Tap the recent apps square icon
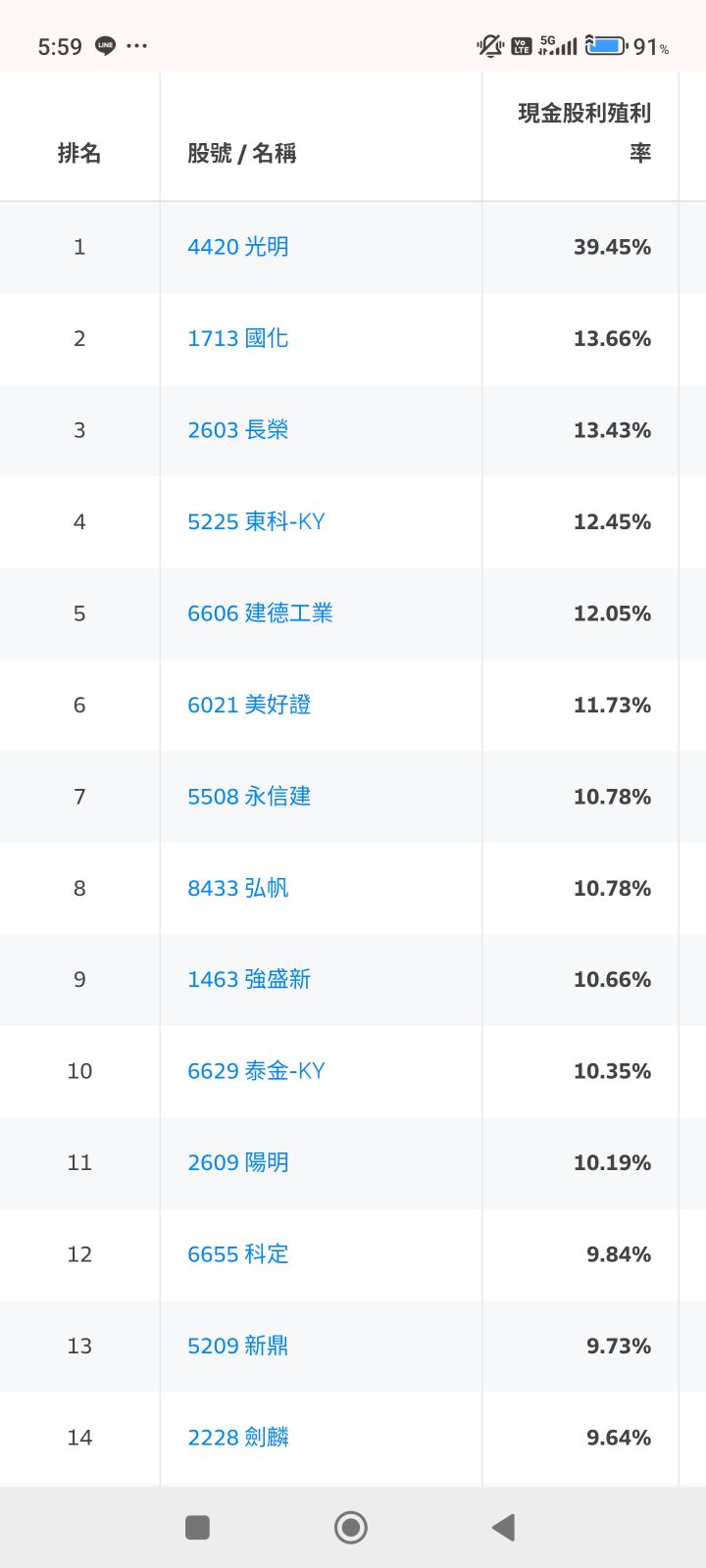 [x=197, y=1527]
